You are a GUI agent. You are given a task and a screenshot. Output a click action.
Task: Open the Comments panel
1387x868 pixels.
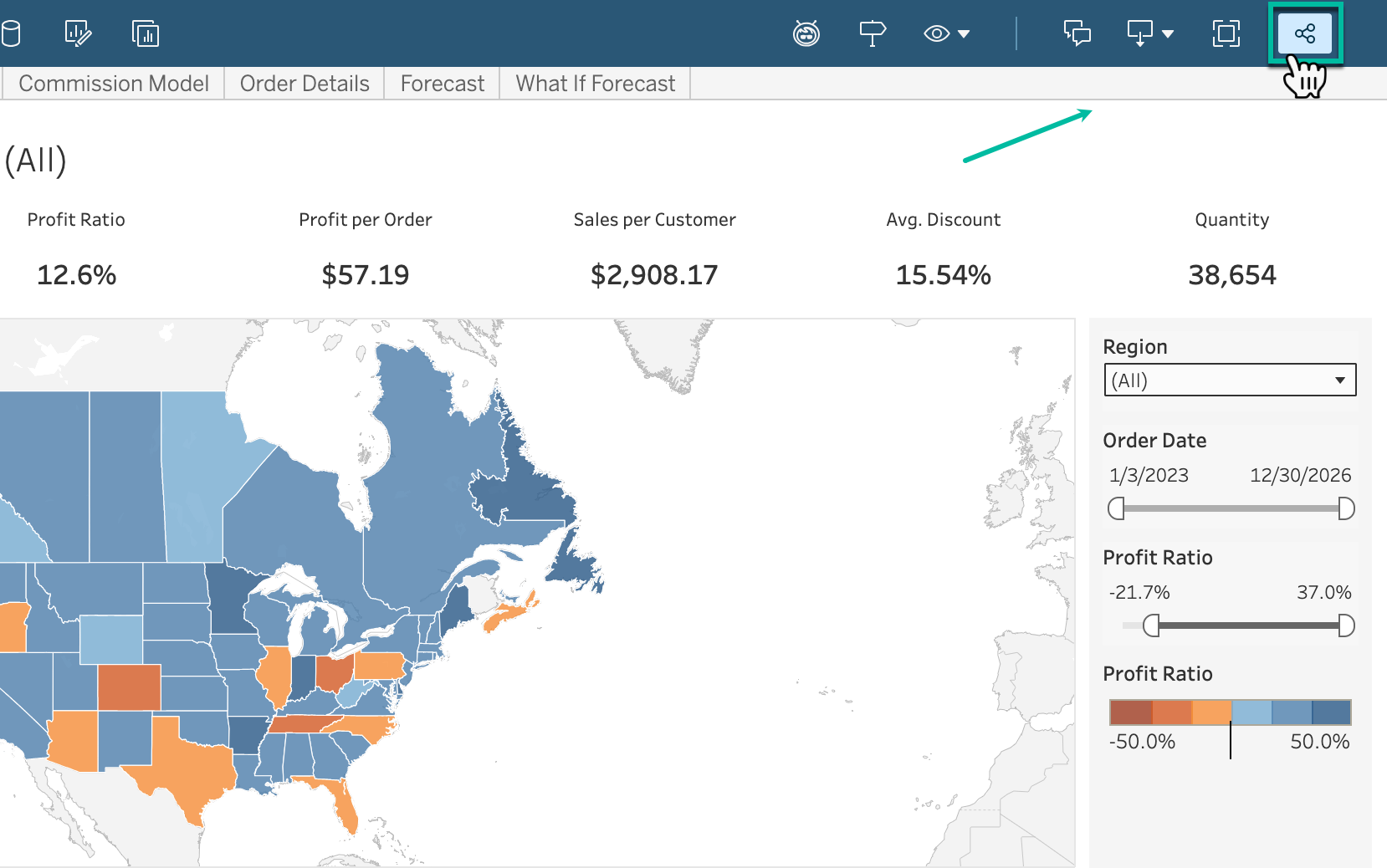[x=1077, y=33]
